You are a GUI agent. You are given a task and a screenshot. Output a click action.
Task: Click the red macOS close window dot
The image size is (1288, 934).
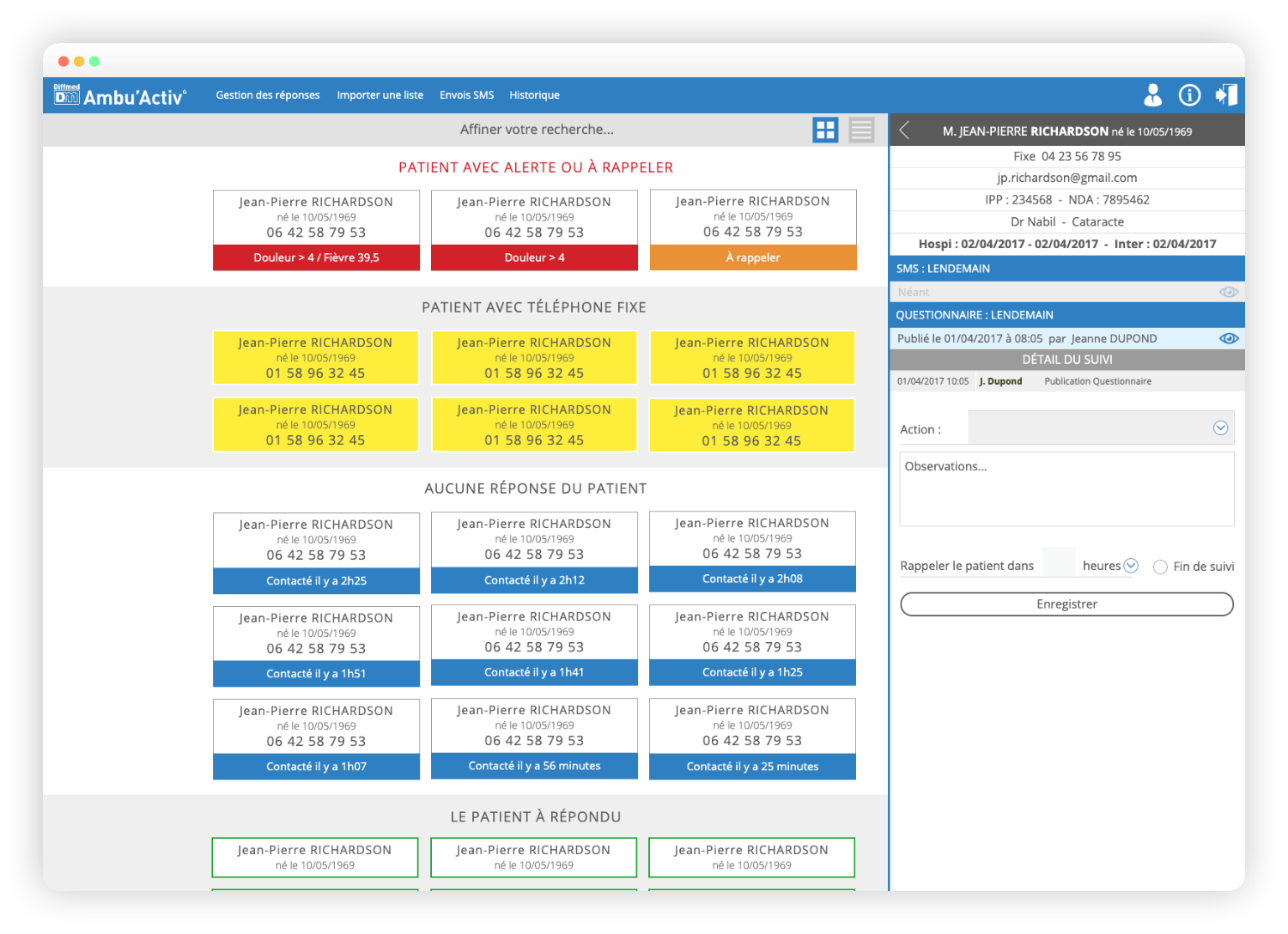point(64,61)
